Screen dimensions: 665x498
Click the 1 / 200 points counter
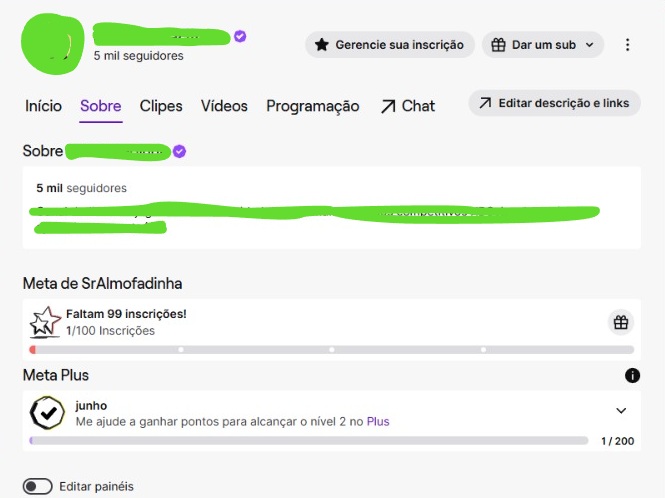pos(618,441)
